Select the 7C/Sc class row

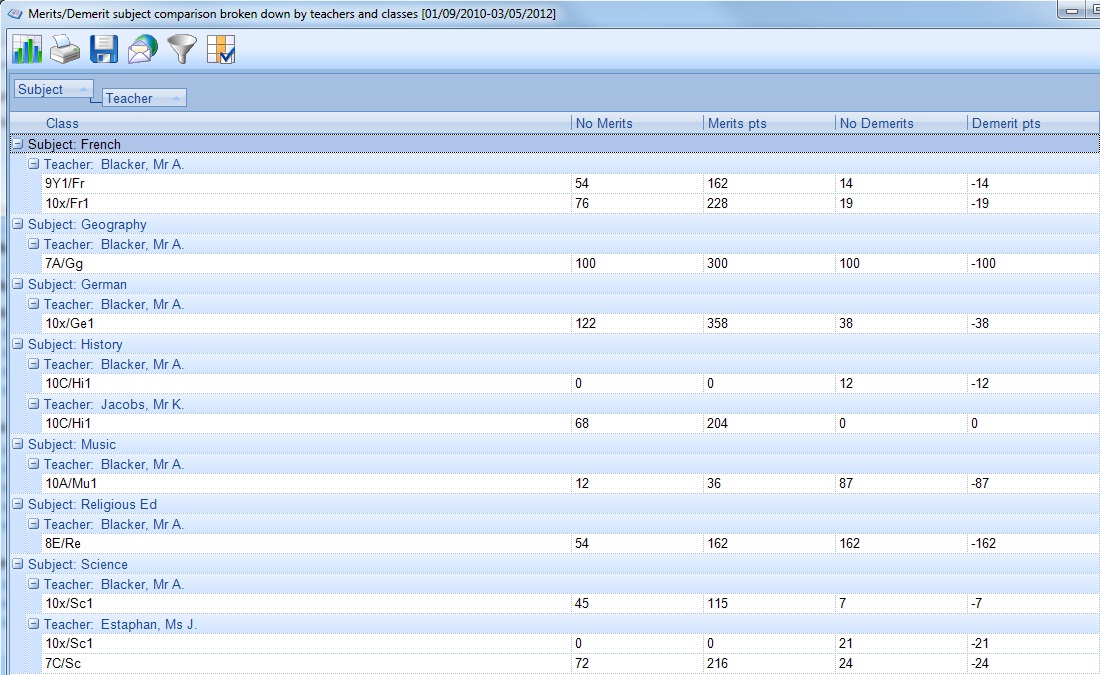(x=570, y=663)
